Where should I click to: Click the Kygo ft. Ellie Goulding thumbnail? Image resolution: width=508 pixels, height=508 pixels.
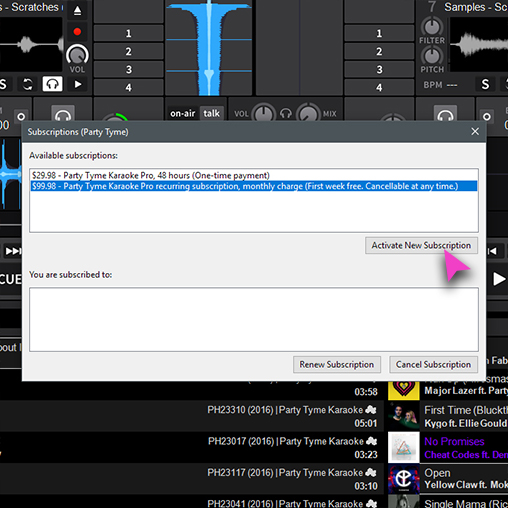click(403, 416)
